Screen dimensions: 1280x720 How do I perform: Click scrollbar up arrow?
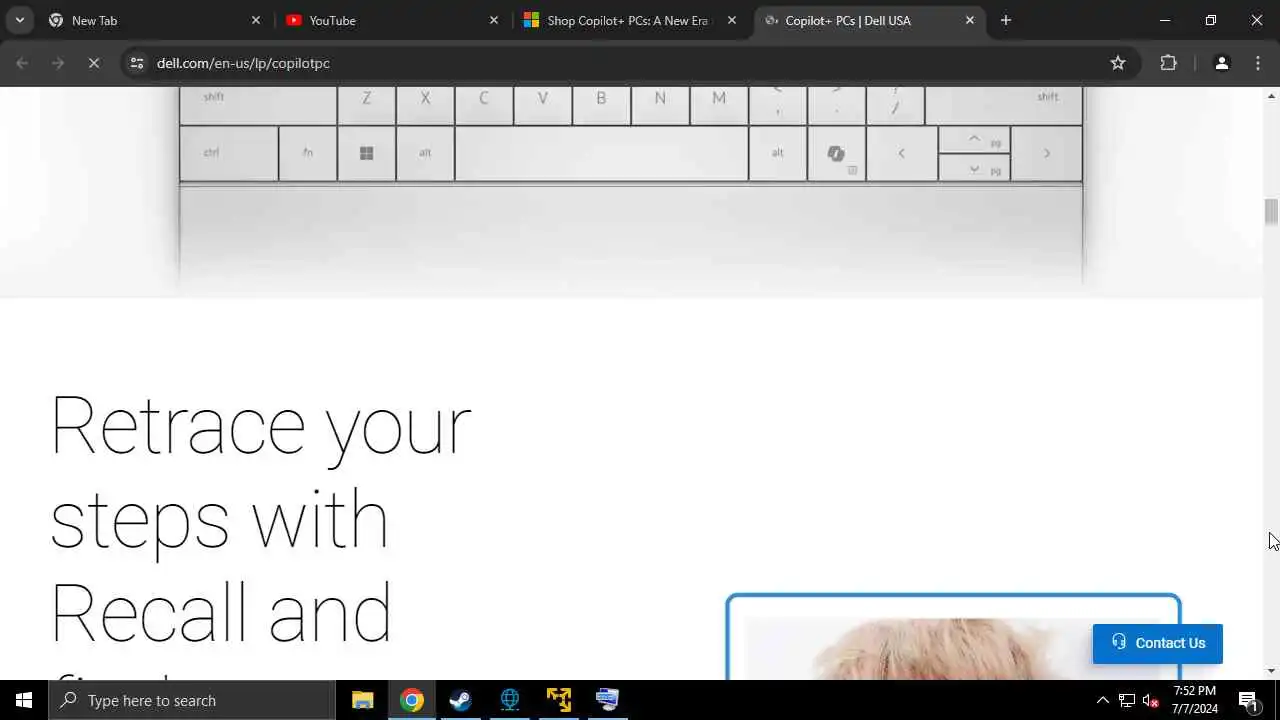(x=1271, y=96)
